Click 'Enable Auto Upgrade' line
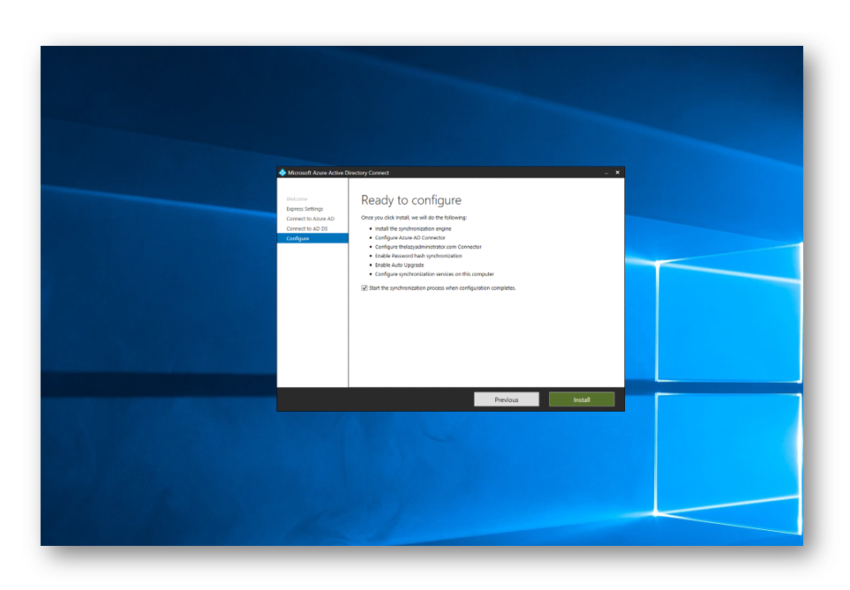Screen dimensions: 850x590 [x=400, y=265]
